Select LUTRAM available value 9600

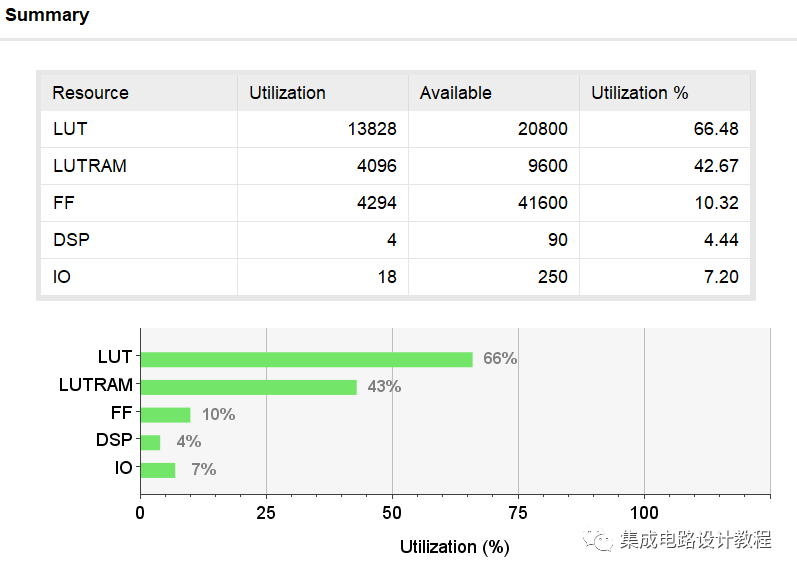point(547,166)
